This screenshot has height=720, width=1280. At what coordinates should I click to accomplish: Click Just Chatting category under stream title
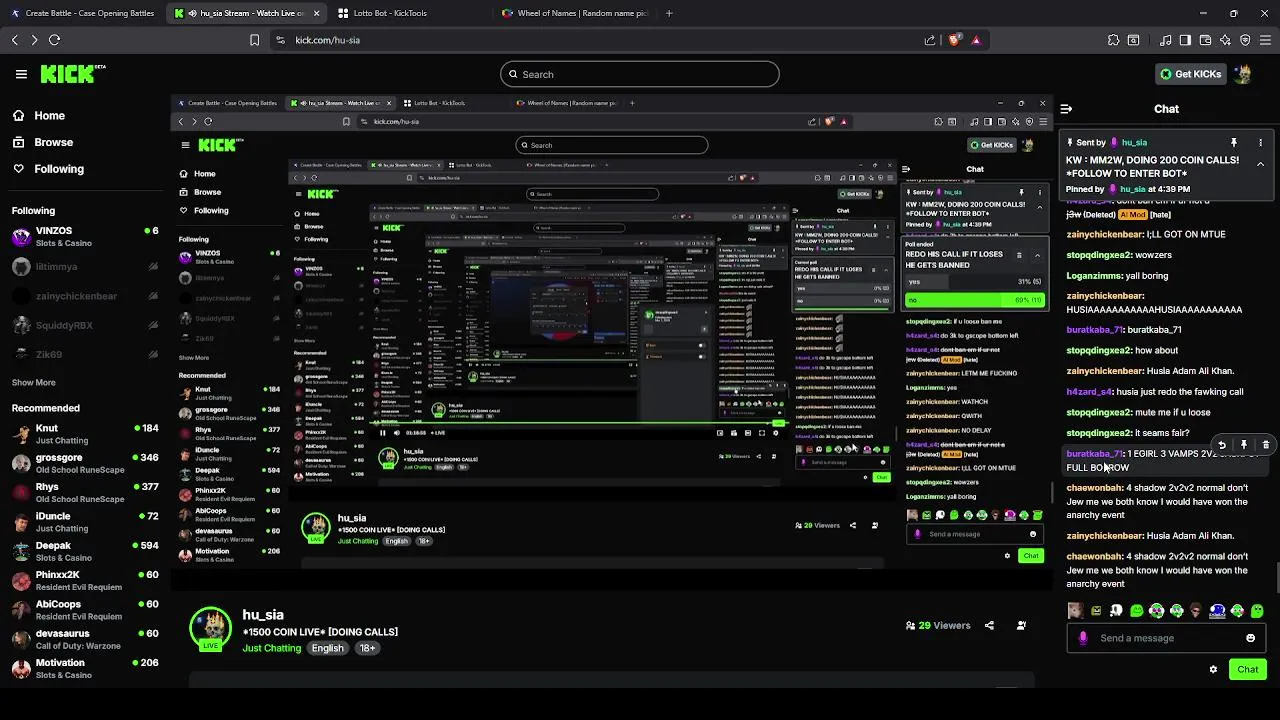[x=271, y=648]
